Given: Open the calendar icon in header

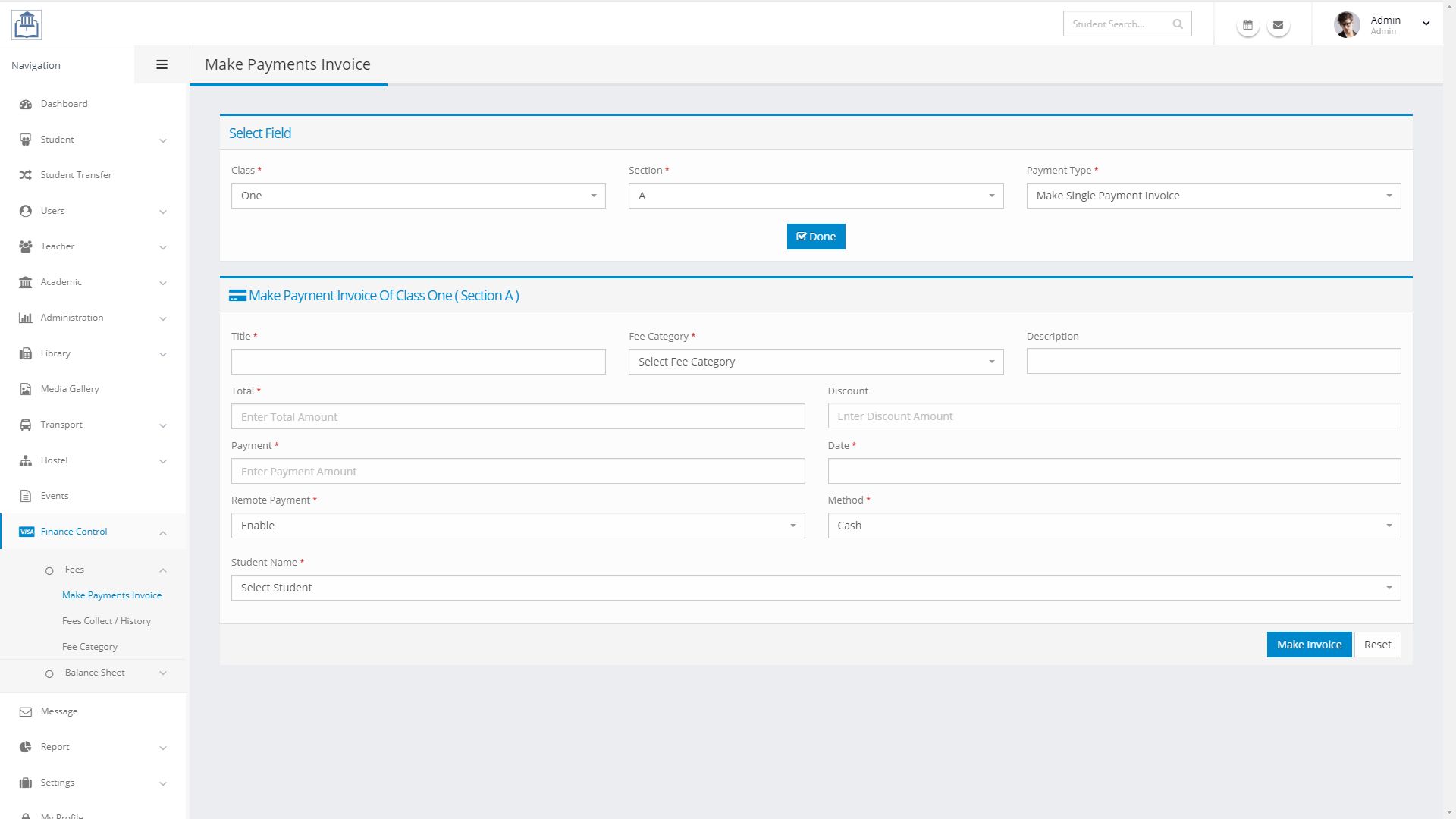Looking at the screenshot, I should (1247, 25).
